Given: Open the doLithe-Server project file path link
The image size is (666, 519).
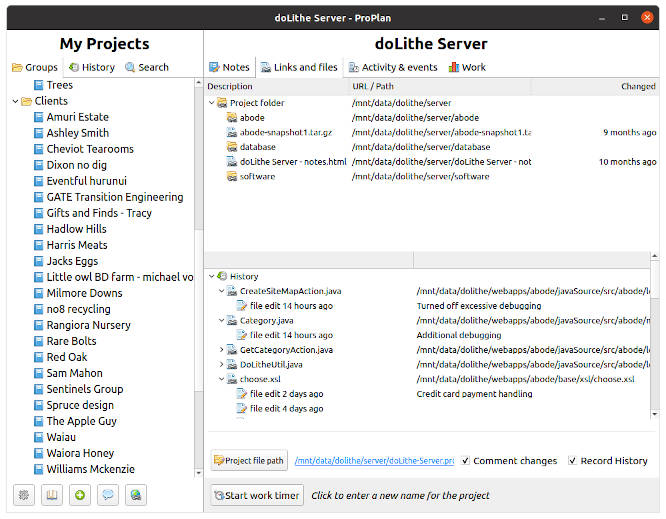Looking at the screenshot, I should pos(373,461).
